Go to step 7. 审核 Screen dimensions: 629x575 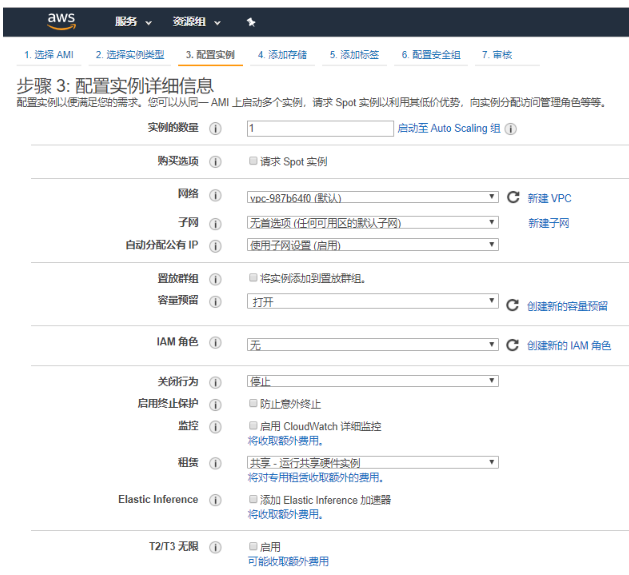(497, 55)
